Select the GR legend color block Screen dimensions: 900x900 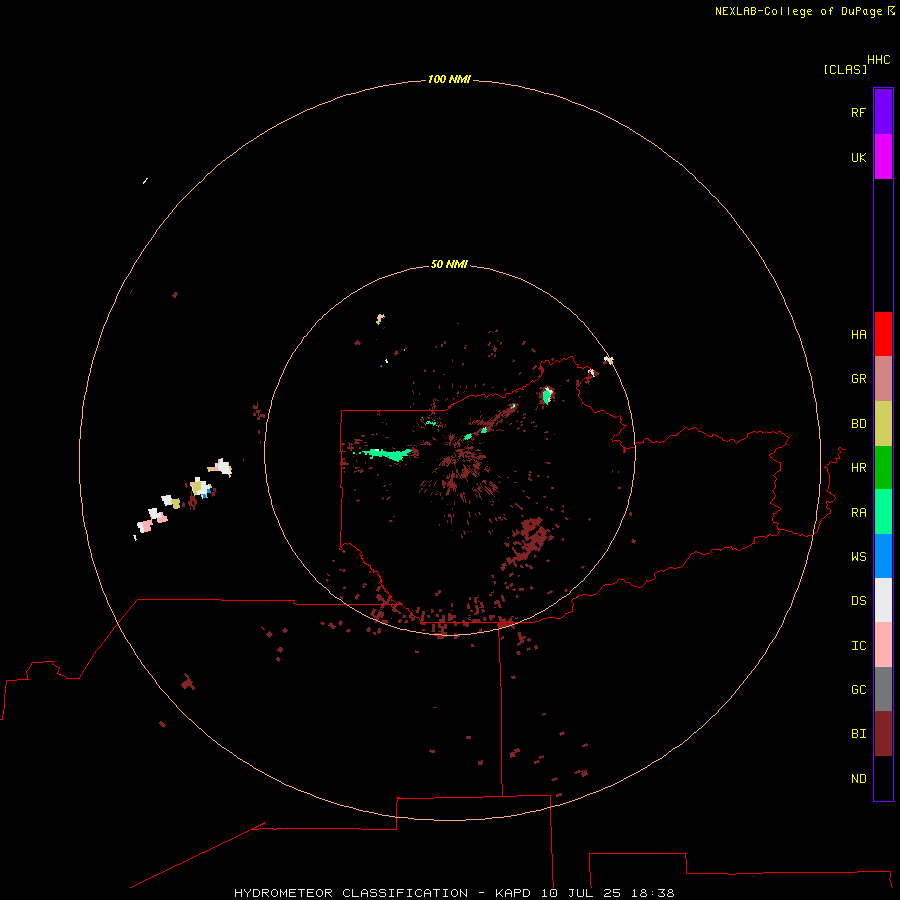pos(883,379)
